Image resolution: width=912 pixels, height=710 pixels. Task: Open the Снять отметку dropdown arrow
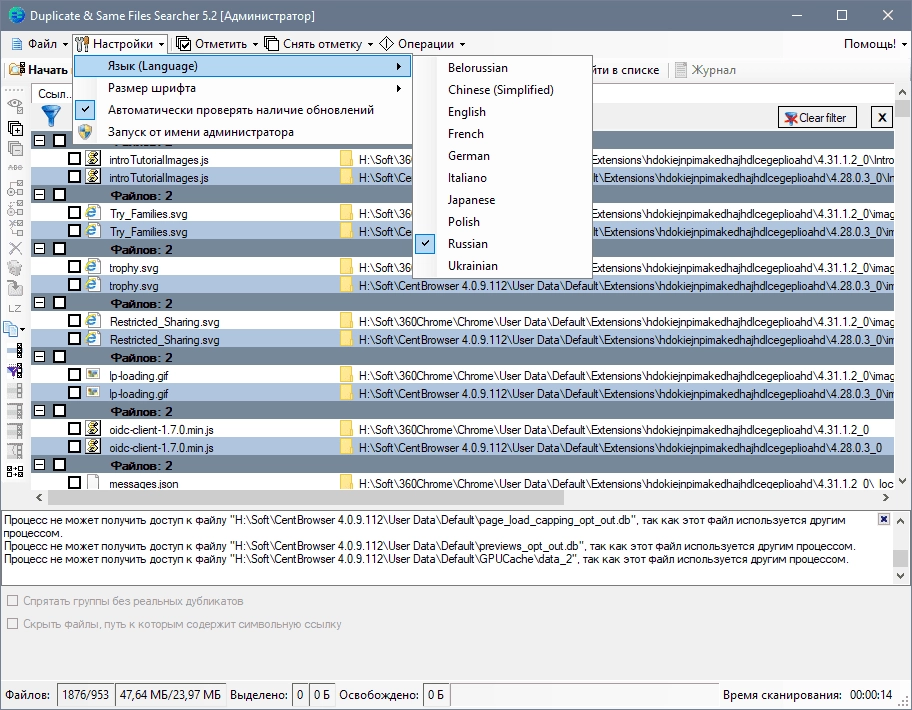370,44
